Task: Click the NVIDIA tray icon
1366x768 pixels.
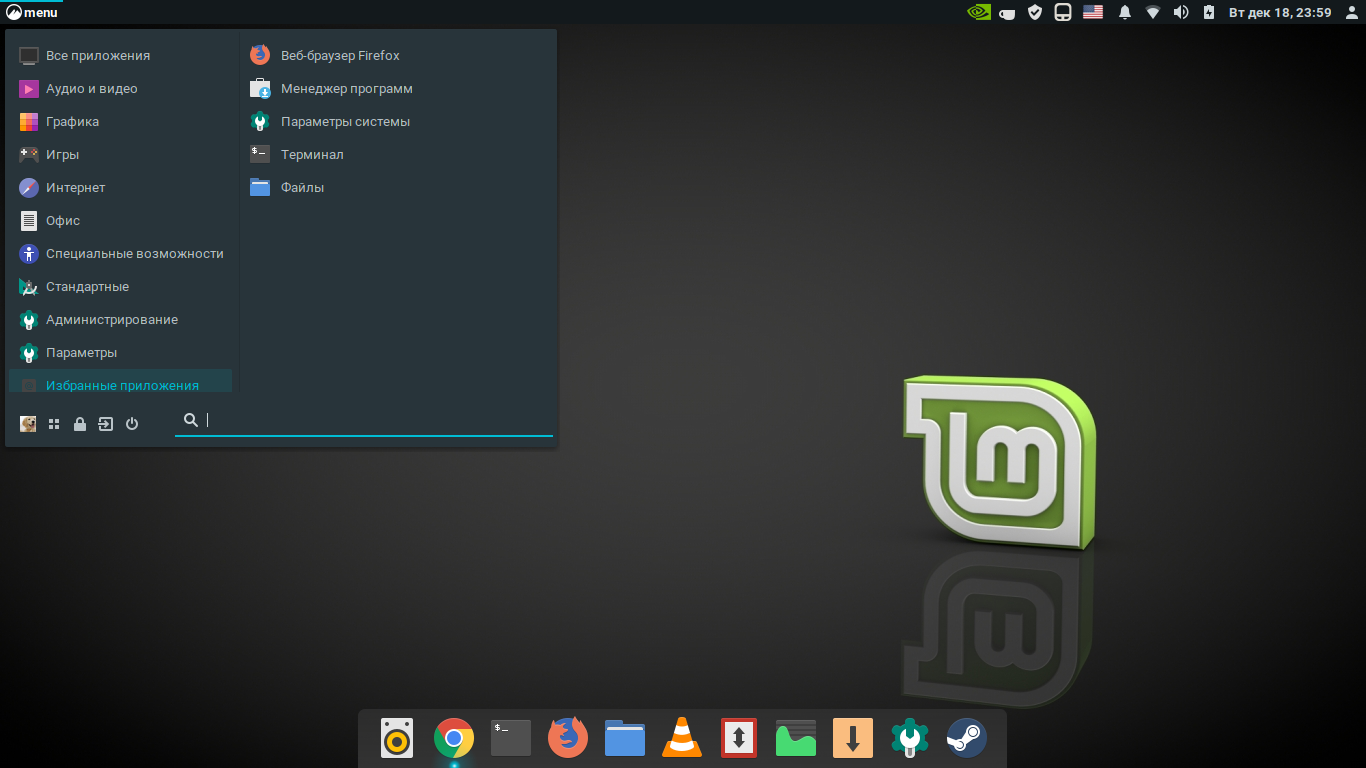Action: point(979,12)
